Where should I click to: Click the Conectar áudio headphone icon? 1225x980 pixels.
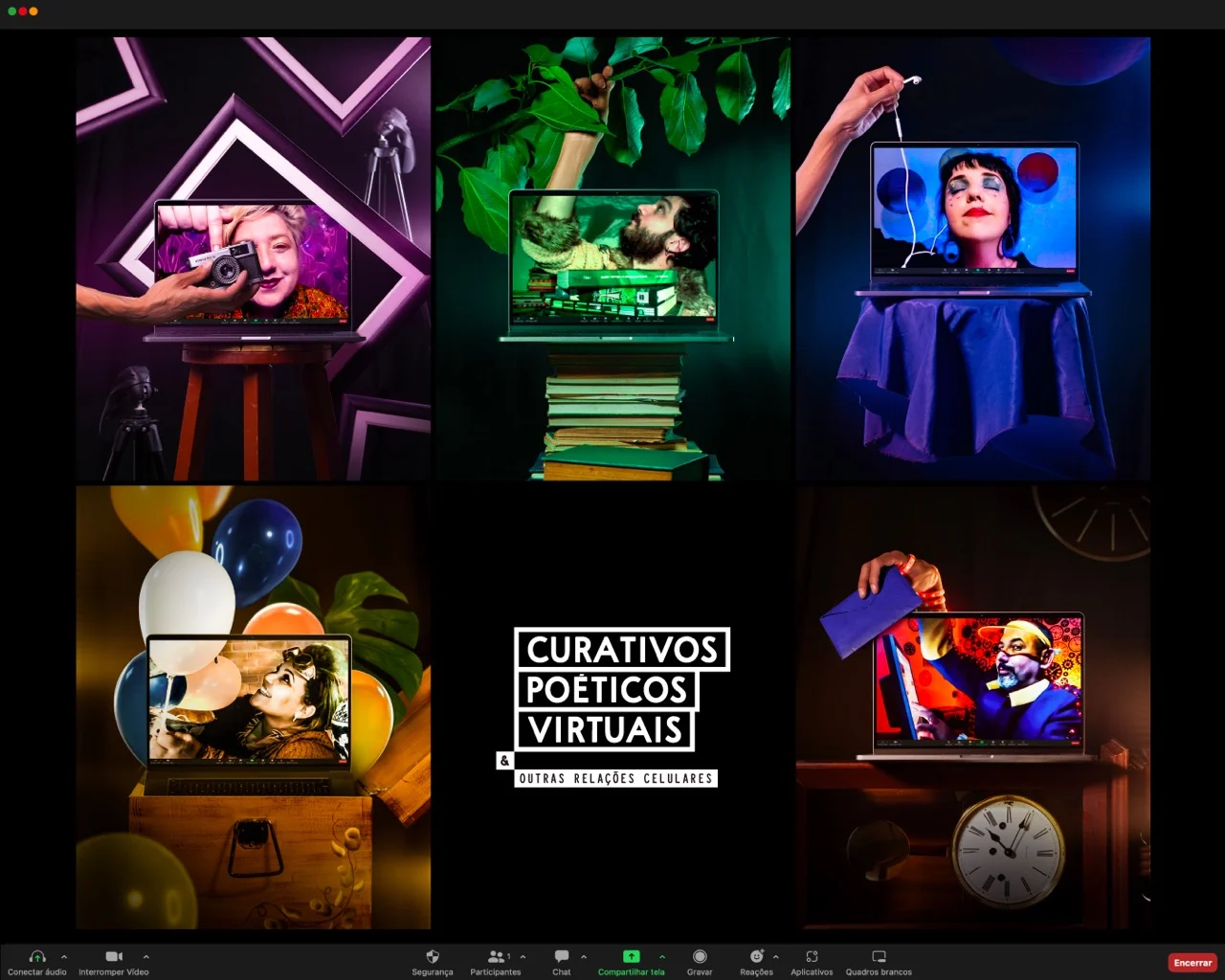(x=37, y=957)
